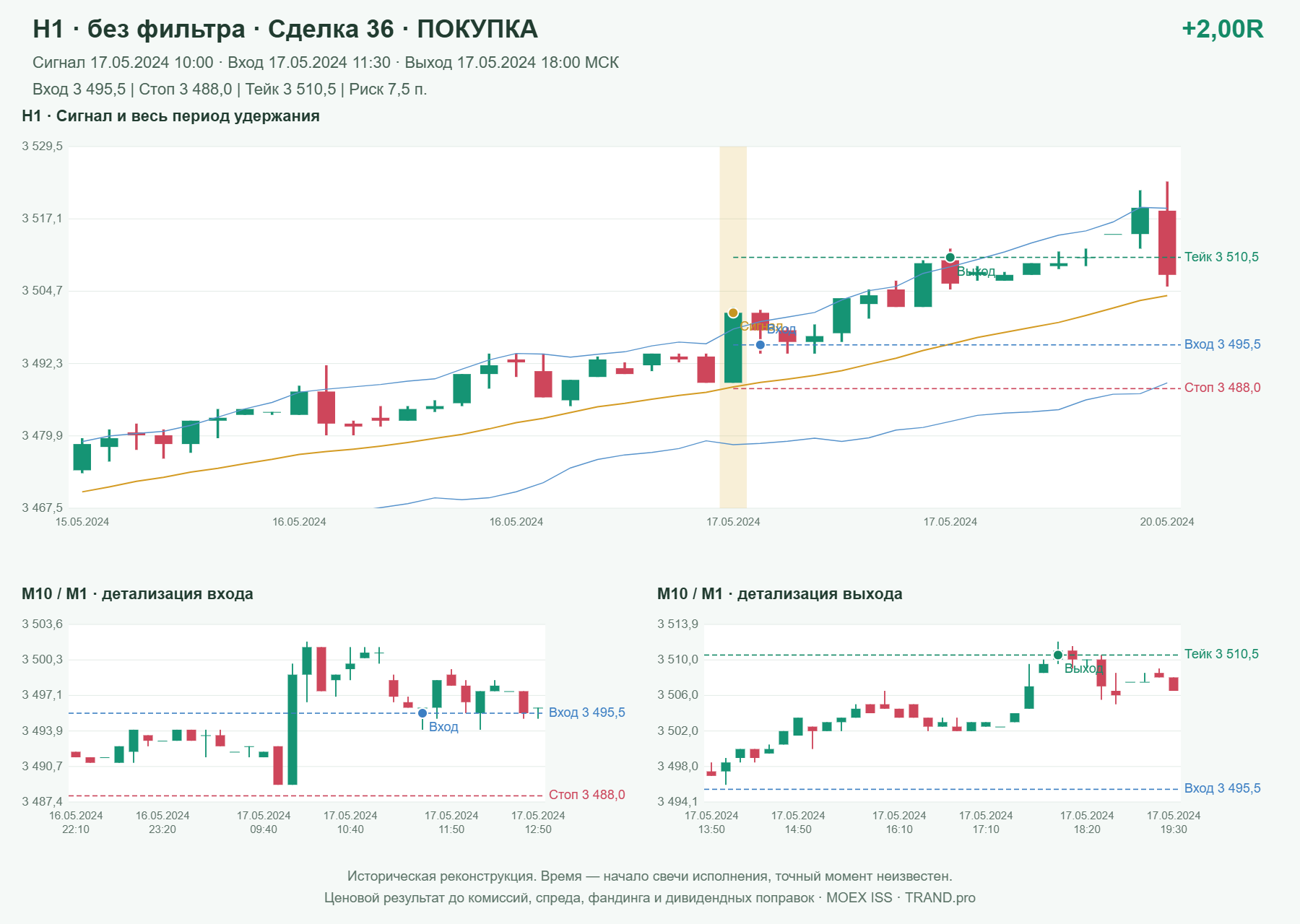
Task: Click the 3 529,5 price axis label
Action: [x=42, y=147]
